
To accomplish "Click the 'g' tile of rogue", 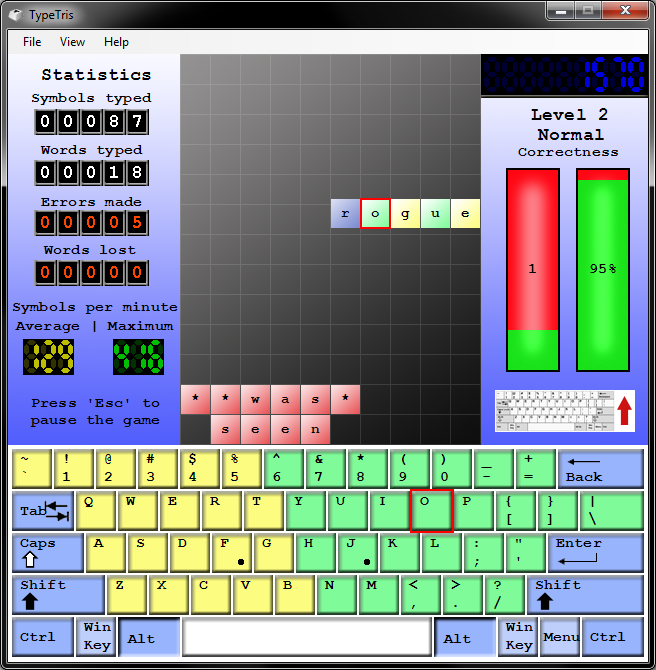I will (x=405, y=213).
